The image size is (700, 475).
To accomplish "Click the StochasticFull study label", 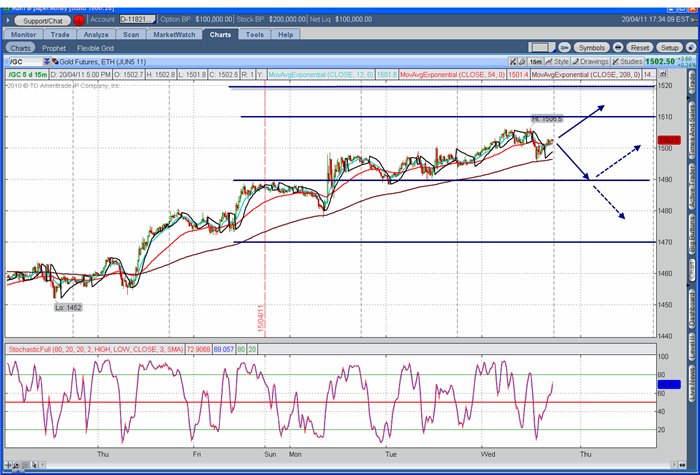I will click(x=96, y=349).
